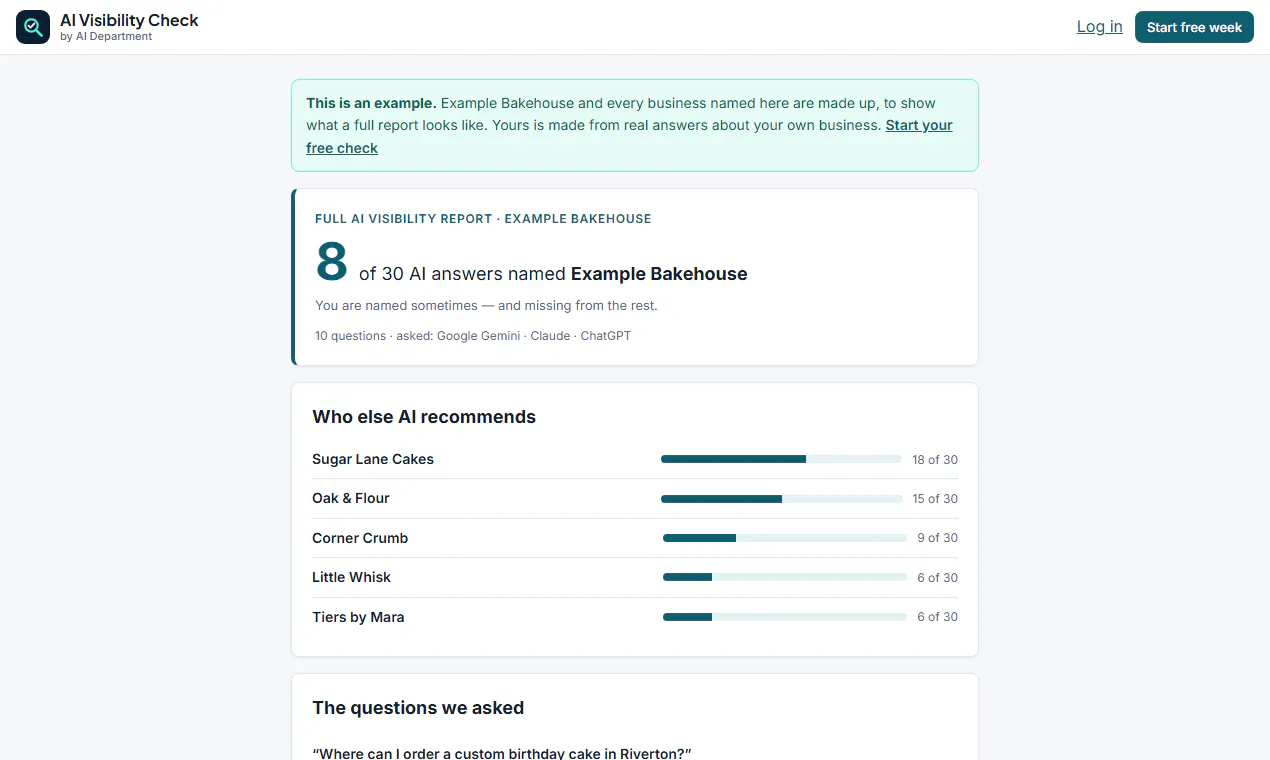Click the 'This is an example.' bold text
This screenshot has height=760, width=1270.
click(x=371, y=103)
